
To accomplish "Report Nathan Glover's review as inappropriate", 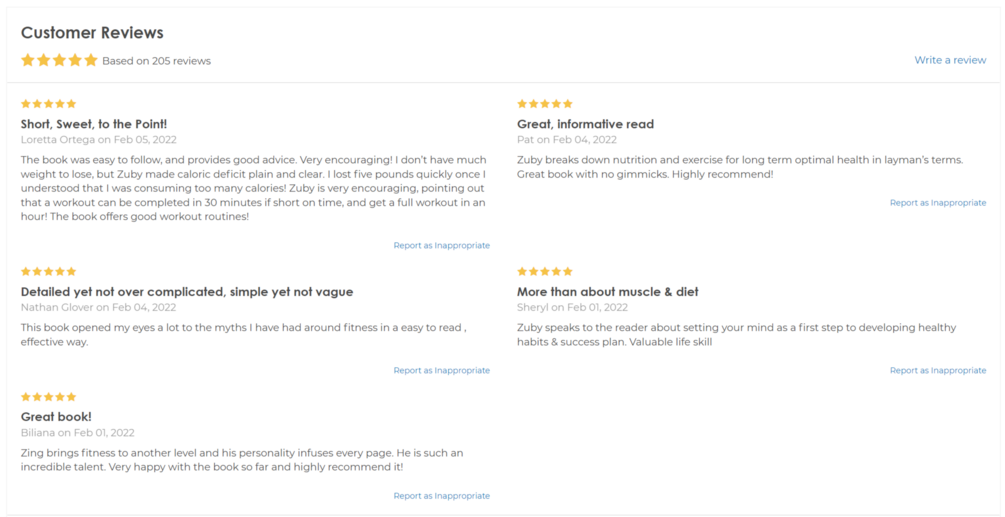I will click(442, 370).
